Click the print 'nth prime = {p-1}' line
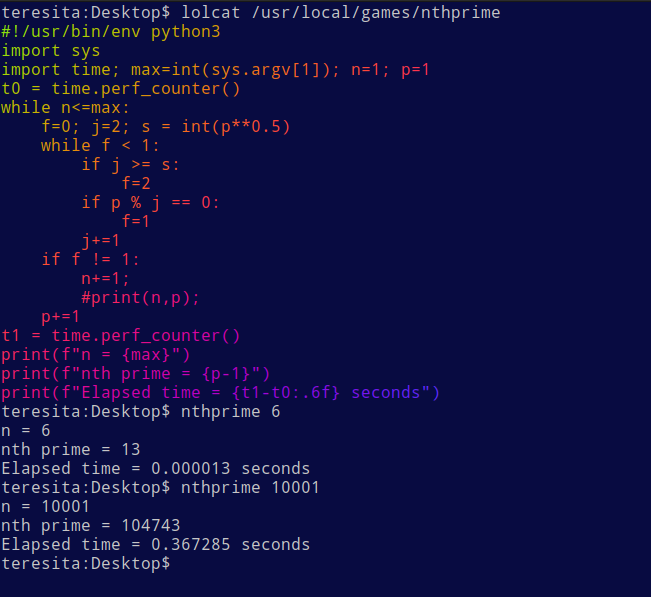 [x=136, y=374]
